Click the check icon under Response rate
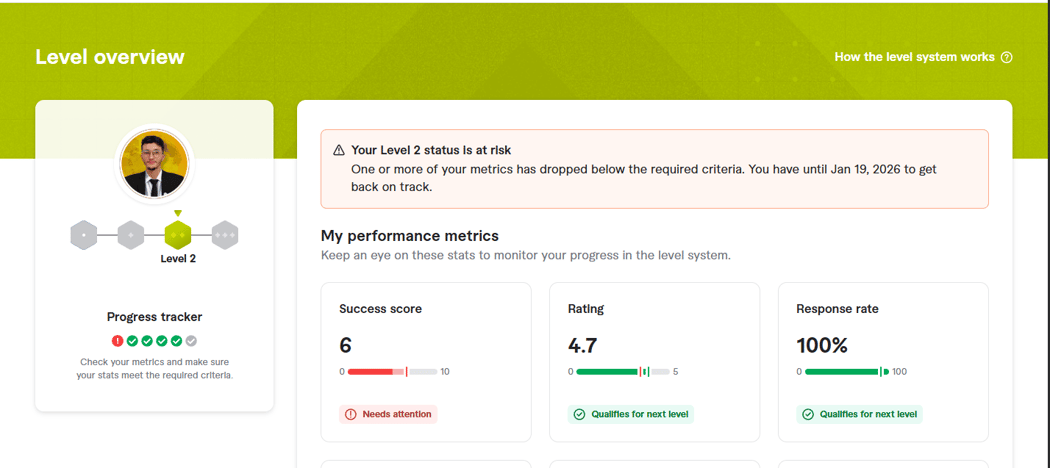Image resolution: width=1050 pixels, height=468 pixels. pyautogui.click(x=808, y=414)
